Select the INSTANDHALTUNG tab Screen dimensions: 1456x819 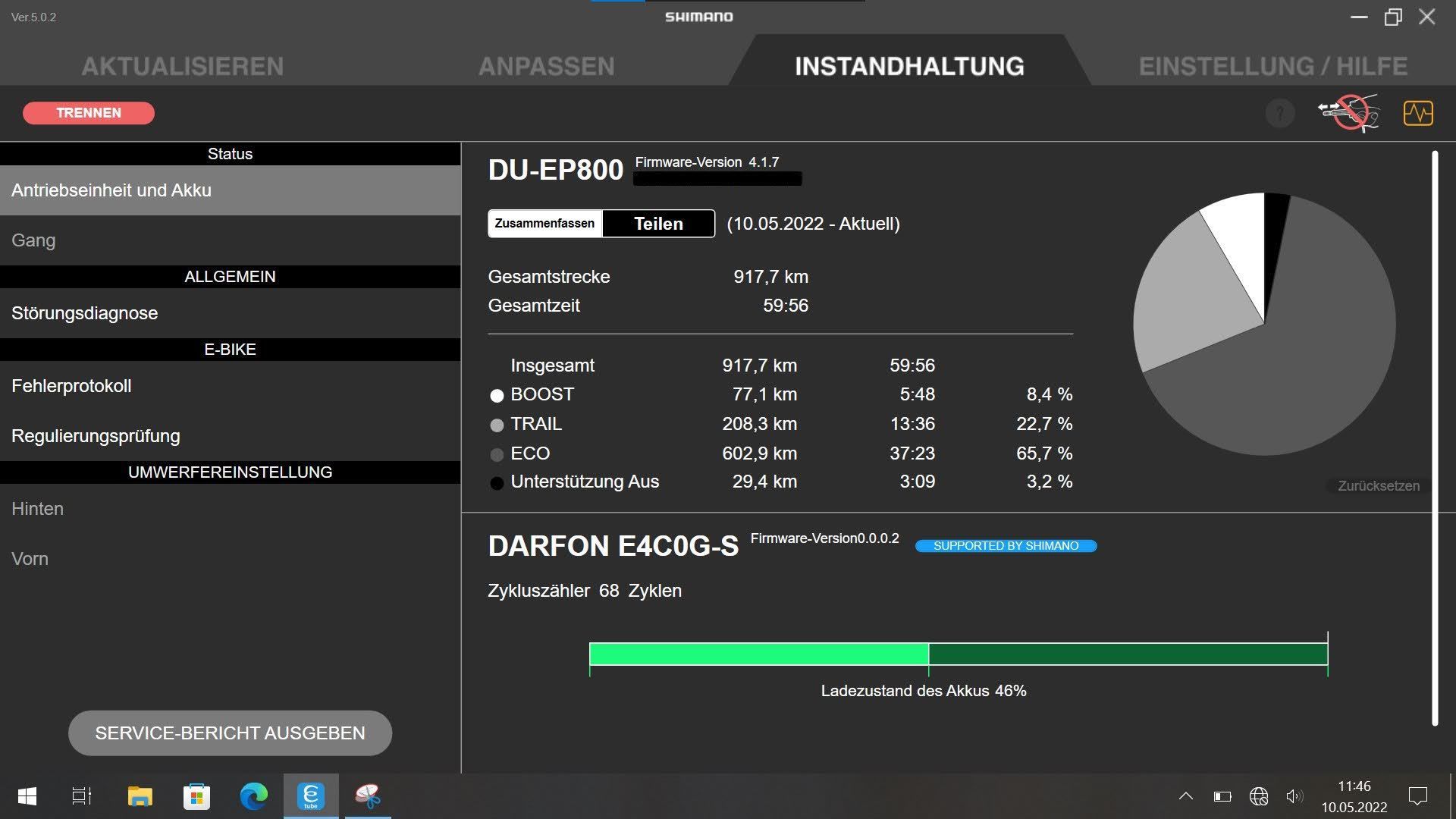coord(909,67)
